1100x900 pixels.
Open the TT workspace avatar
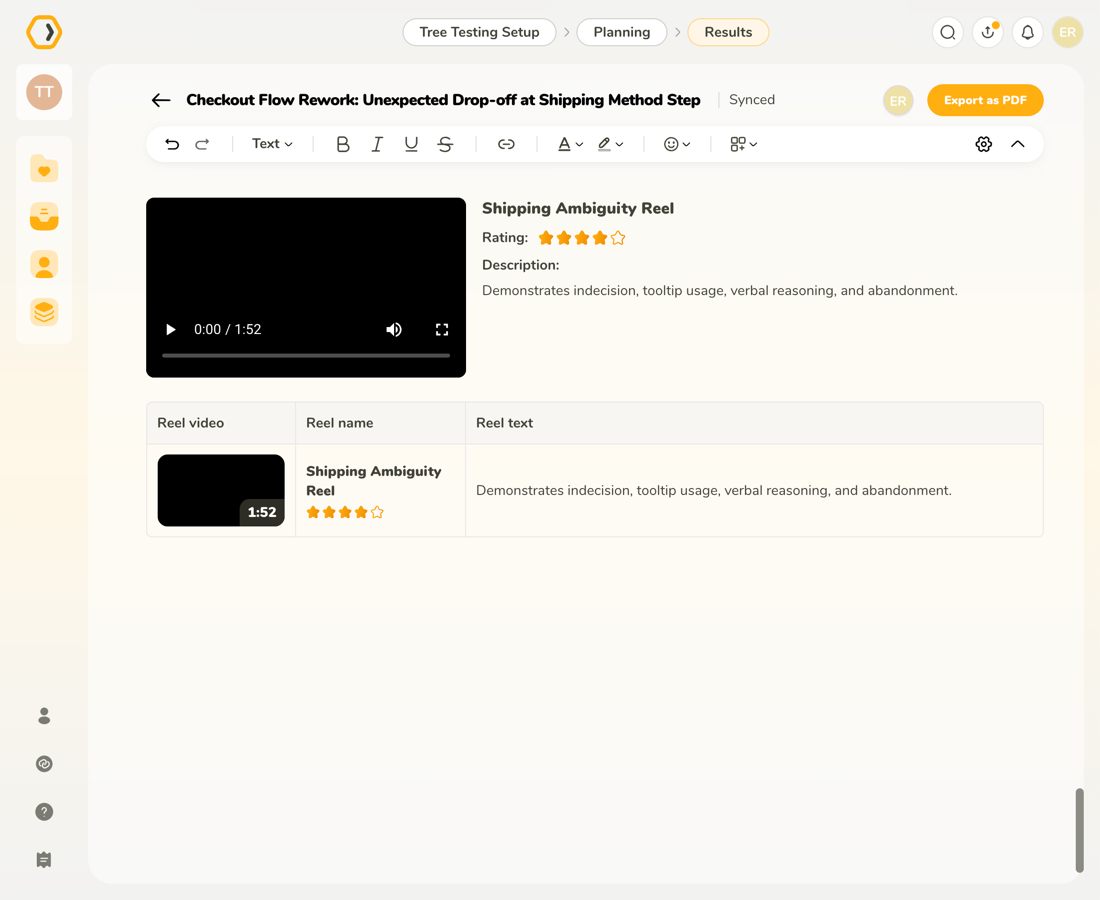44,92
